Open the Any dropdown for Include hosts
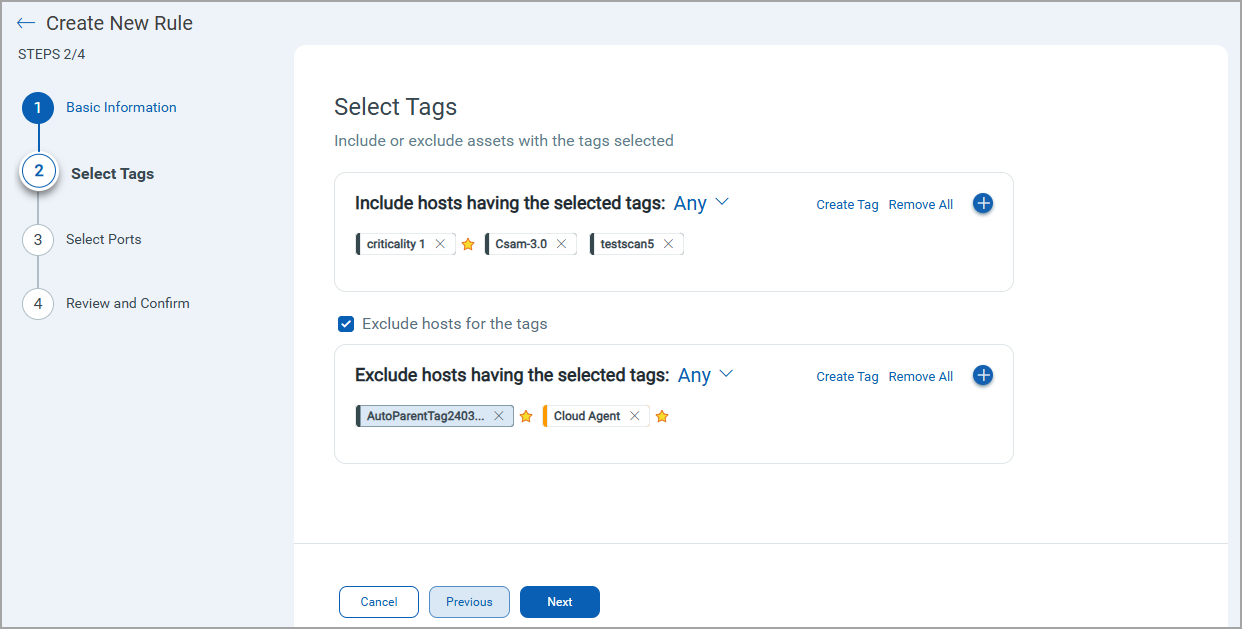The height and width of the screenshot is (629, 1242). click(701, 203)
